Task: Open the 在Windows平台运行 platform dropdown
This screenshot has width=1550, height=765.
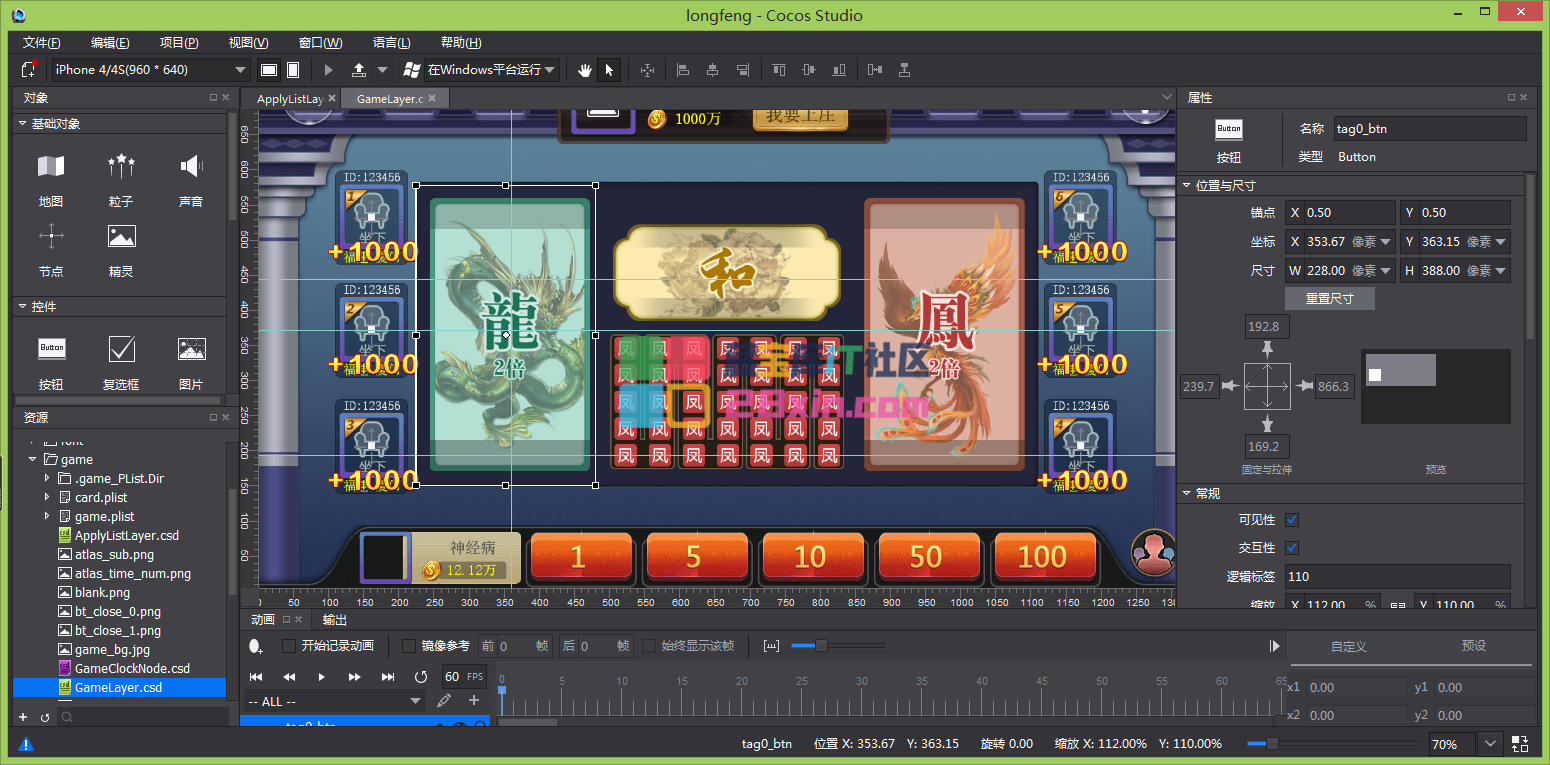Action: point(480,70)
